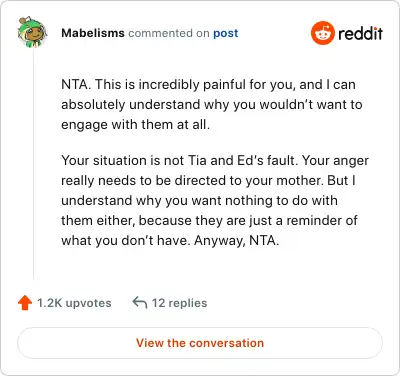Open the '12 replies' label
The width and height of the screenshot is (400, 376).
(x=179, y=303)
